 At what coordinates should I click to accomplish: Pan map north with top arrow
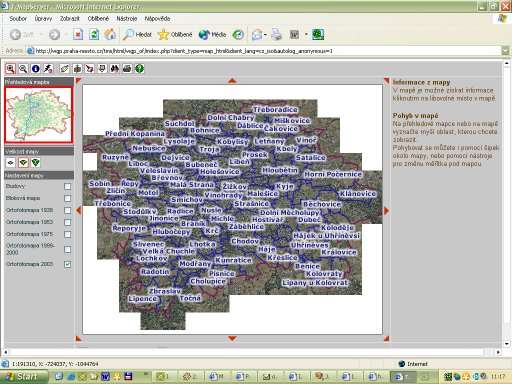click(x=232, y=80)
